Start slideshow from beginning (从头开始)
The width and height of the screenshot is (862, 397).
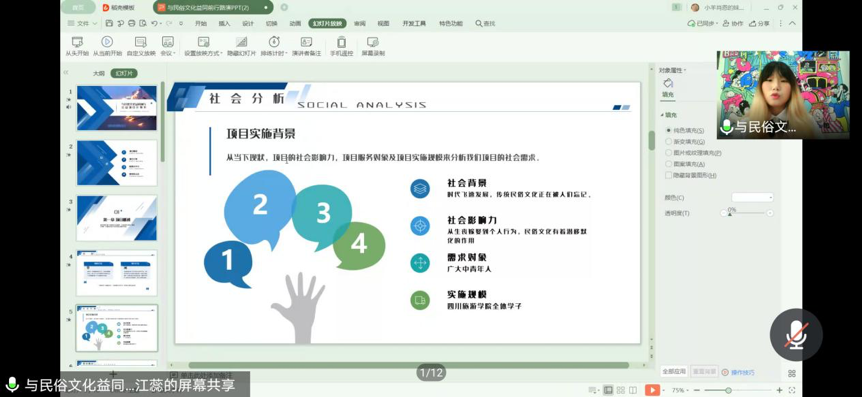77,46
